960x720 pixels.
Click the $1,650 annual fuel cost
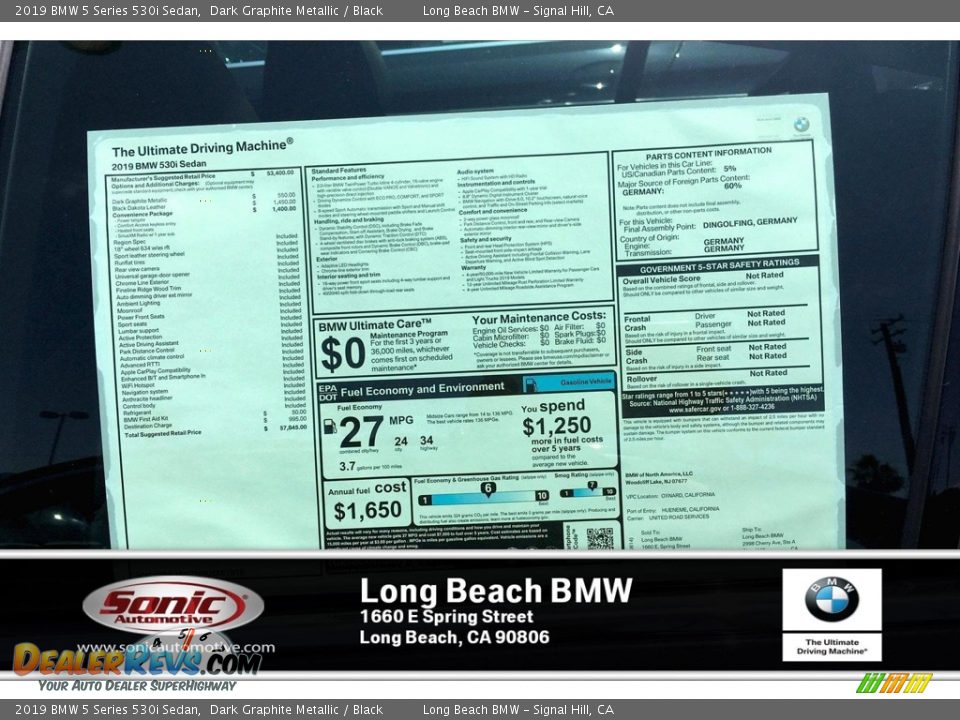(x=368, y=511)
